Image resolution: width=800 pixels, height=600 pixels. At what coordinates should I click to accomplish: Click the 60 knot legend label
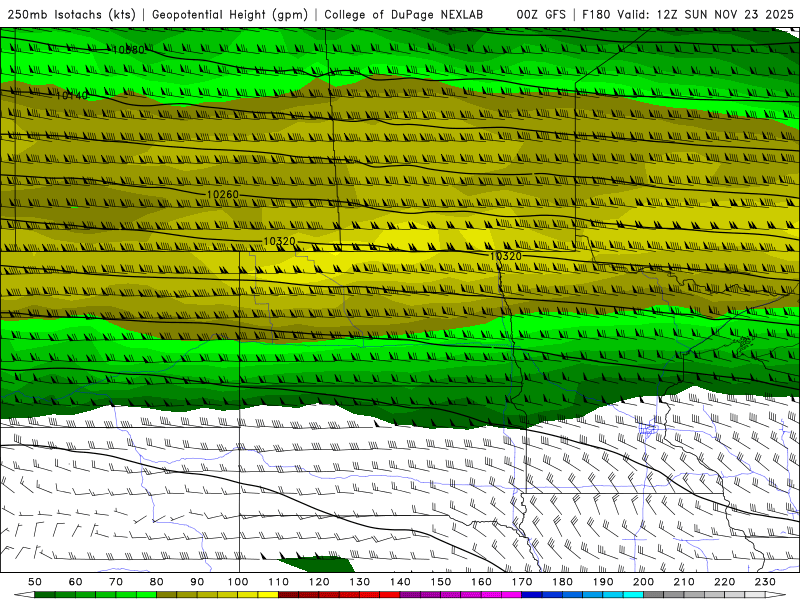76,582
